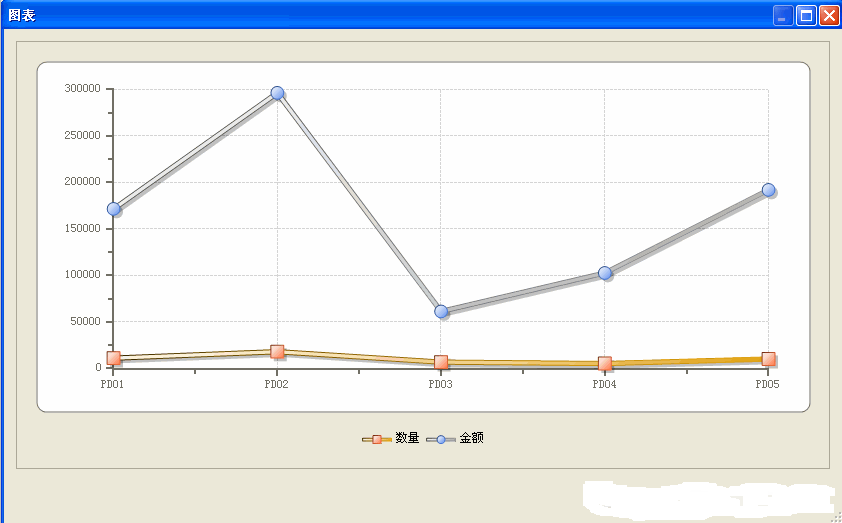The height and width of the screenshot is (523, 842).
Task: Click the PD01 axis label
Action: pyautogui.click(x=112, y=384)
